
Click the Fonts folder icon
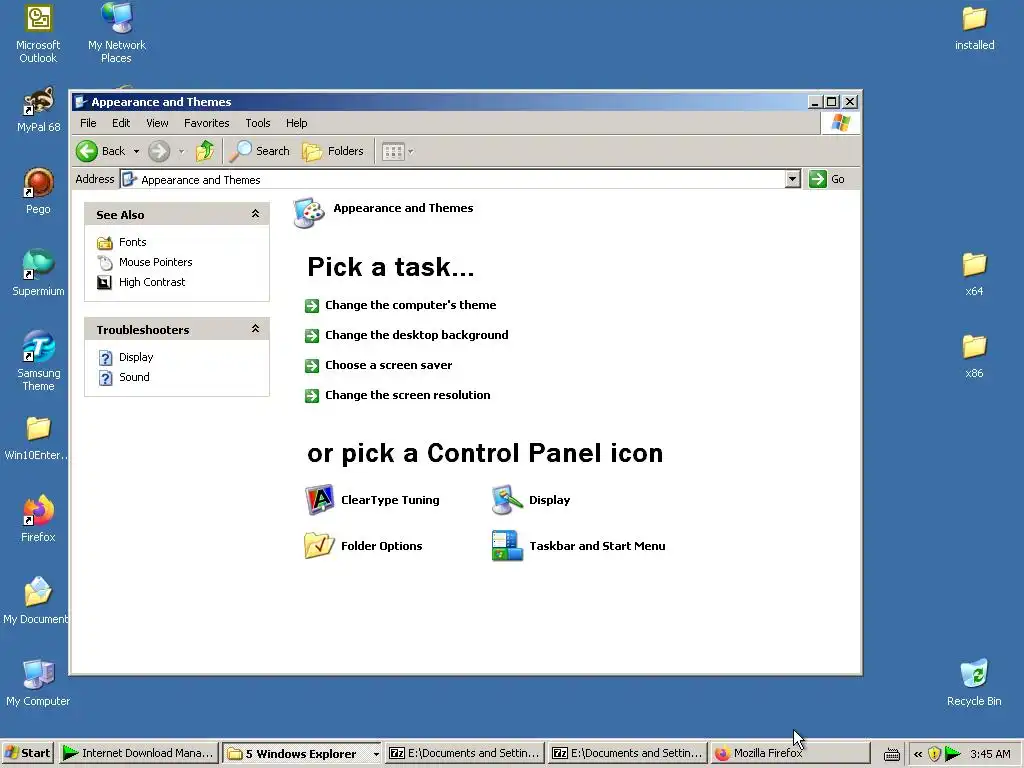[x=104, y=243]
